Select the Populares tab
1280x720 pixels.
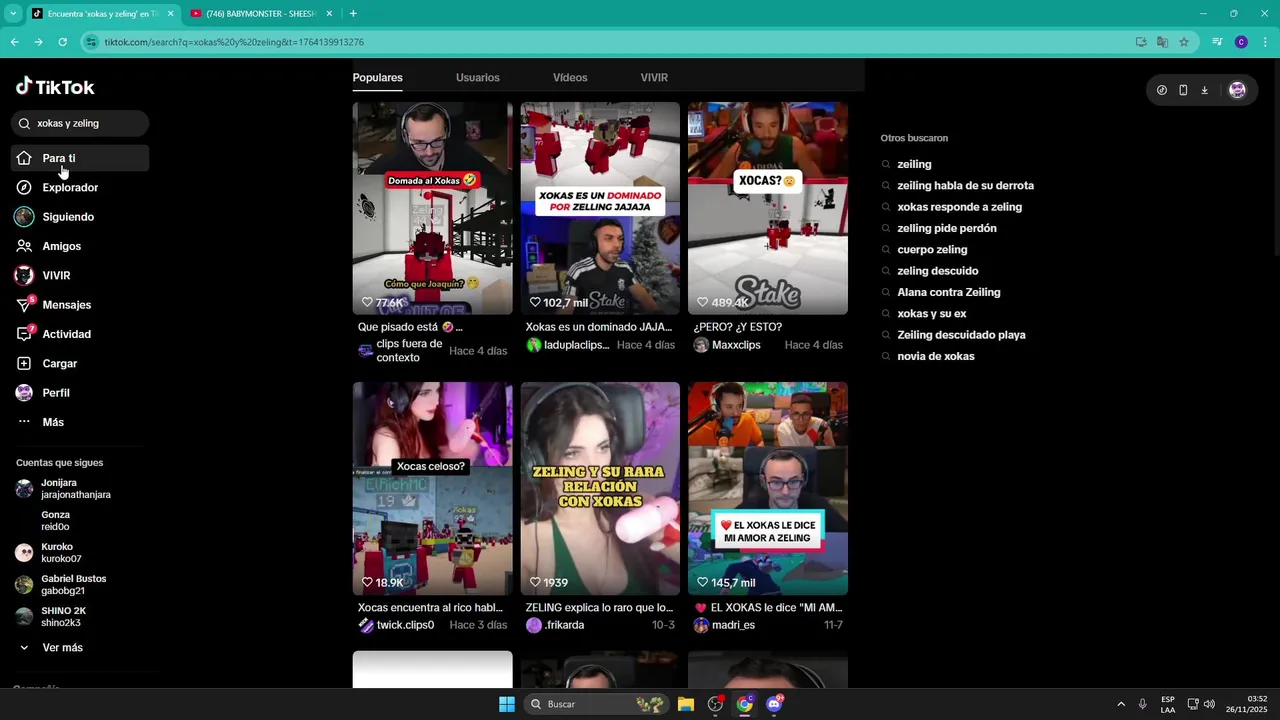(x=377, y=77)
